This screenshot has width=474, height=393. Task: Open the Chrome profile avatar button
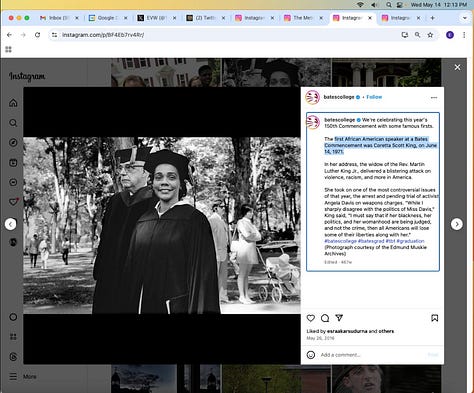[x=450, y=35]
